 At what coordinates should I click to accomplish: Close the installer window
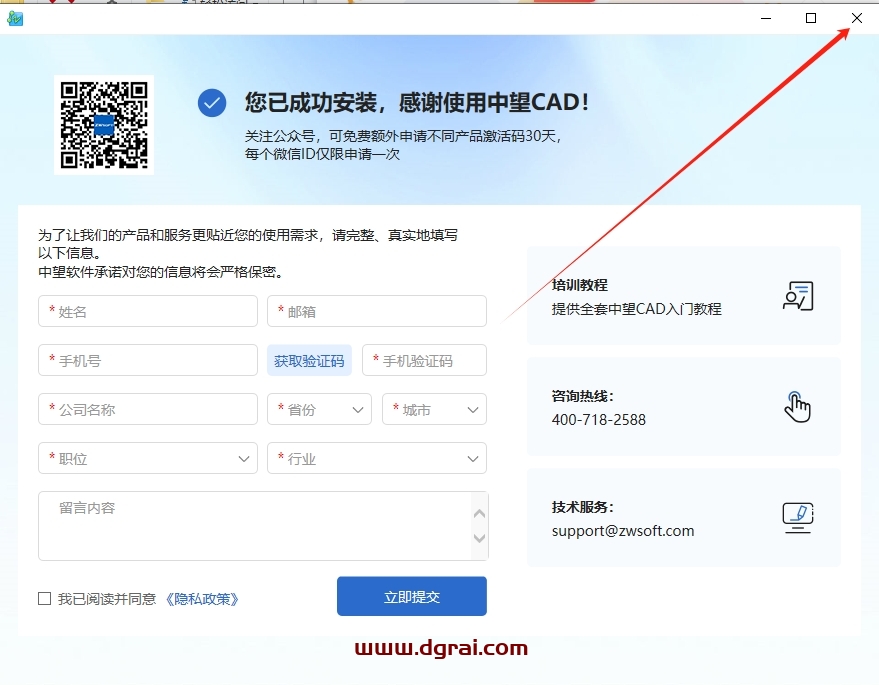point(857,18)
